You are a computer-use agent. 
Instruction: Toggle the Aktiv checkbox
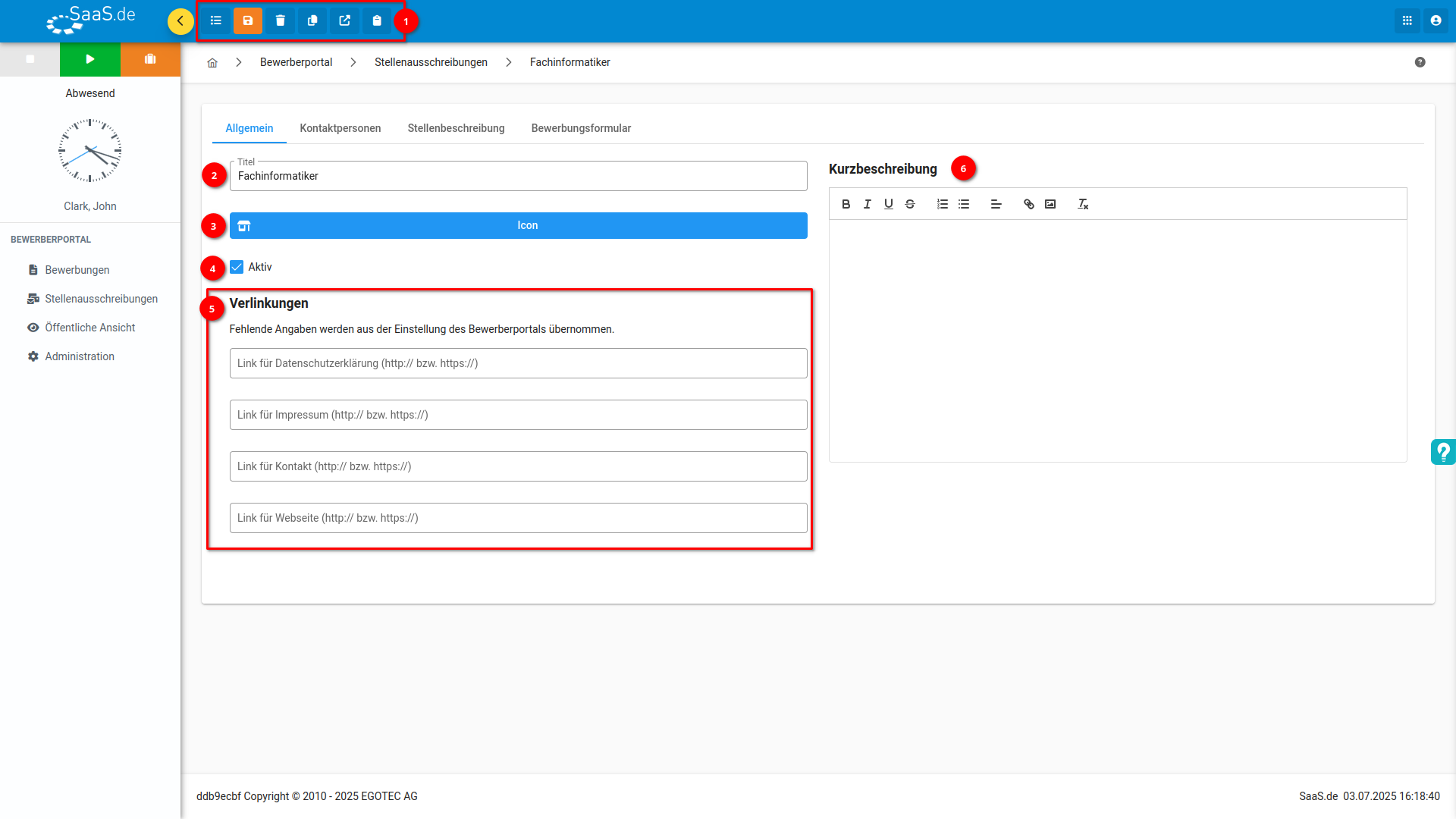(237, 267)
